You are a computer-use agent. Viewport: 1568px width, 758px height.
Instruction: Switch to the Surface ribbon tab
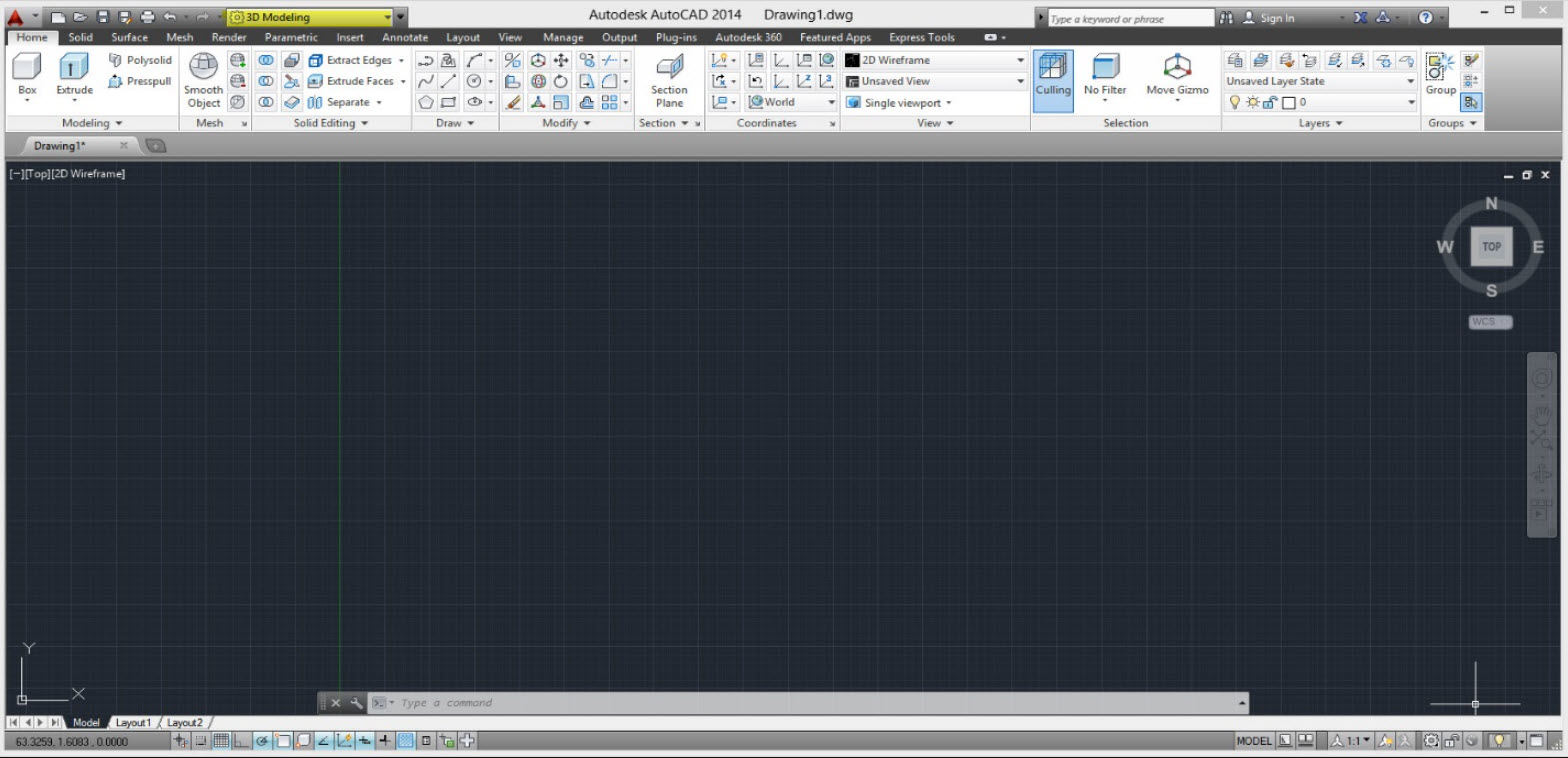(x=129, y=37)
